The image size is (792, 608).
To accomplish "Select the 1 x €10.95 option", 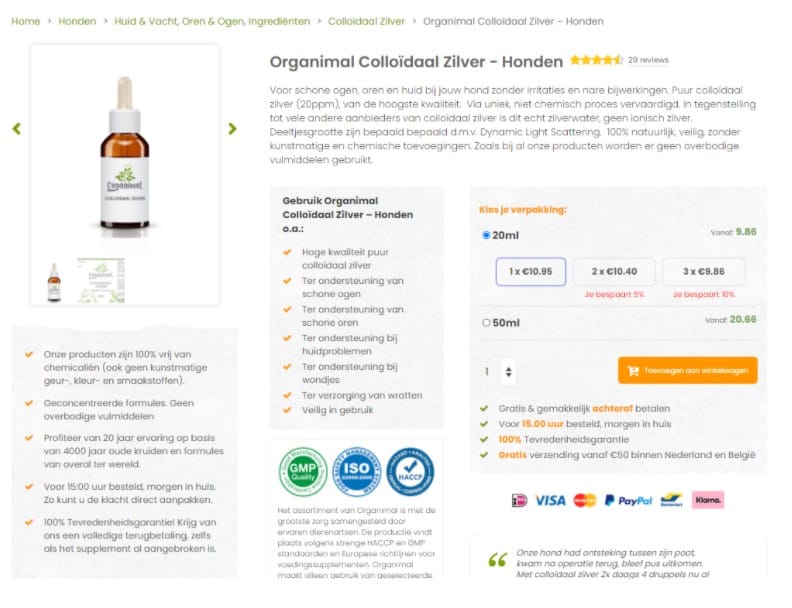I will (x=531, y=272).
